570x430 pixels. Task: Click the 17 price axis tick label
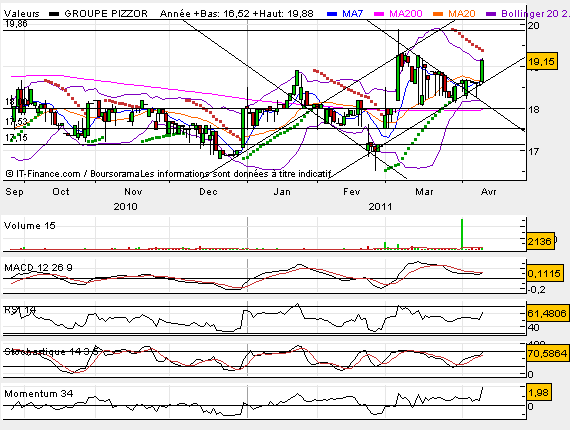pyautogui.click(x=534, y=151)
